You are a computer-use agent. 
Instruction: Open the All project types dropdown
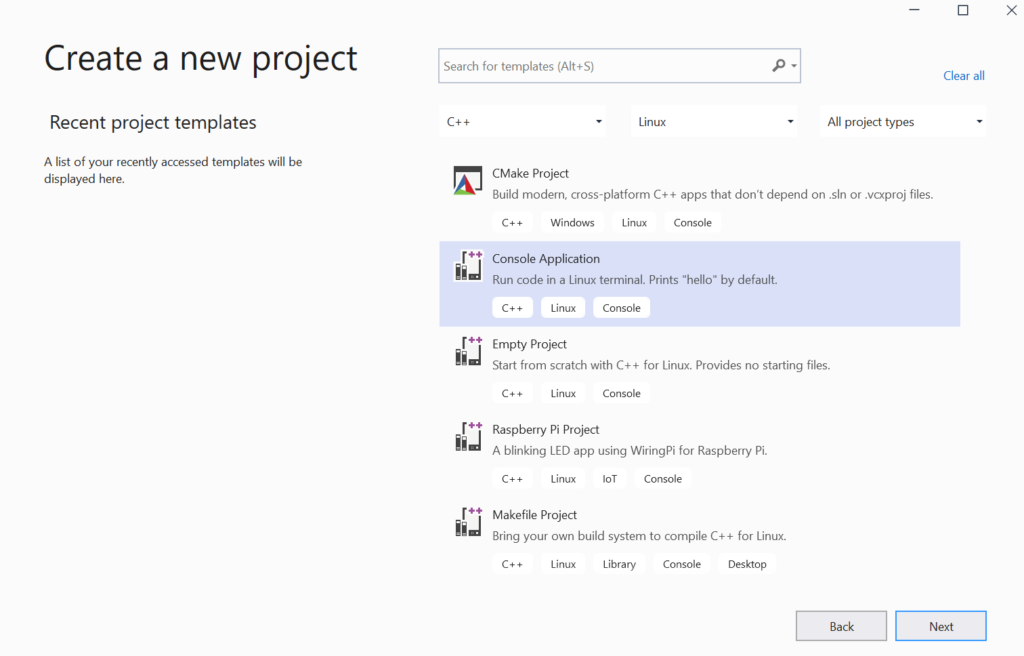(902, 121)
